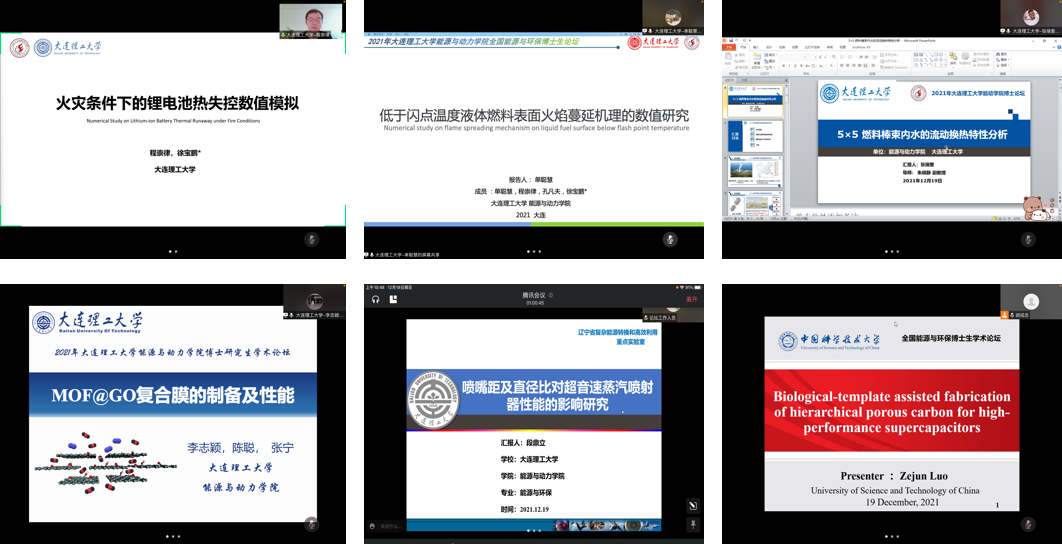Click Paste icon in PowerPoint ribbon
Viewport: 1062px width, 544px height.
click(728, 58)
